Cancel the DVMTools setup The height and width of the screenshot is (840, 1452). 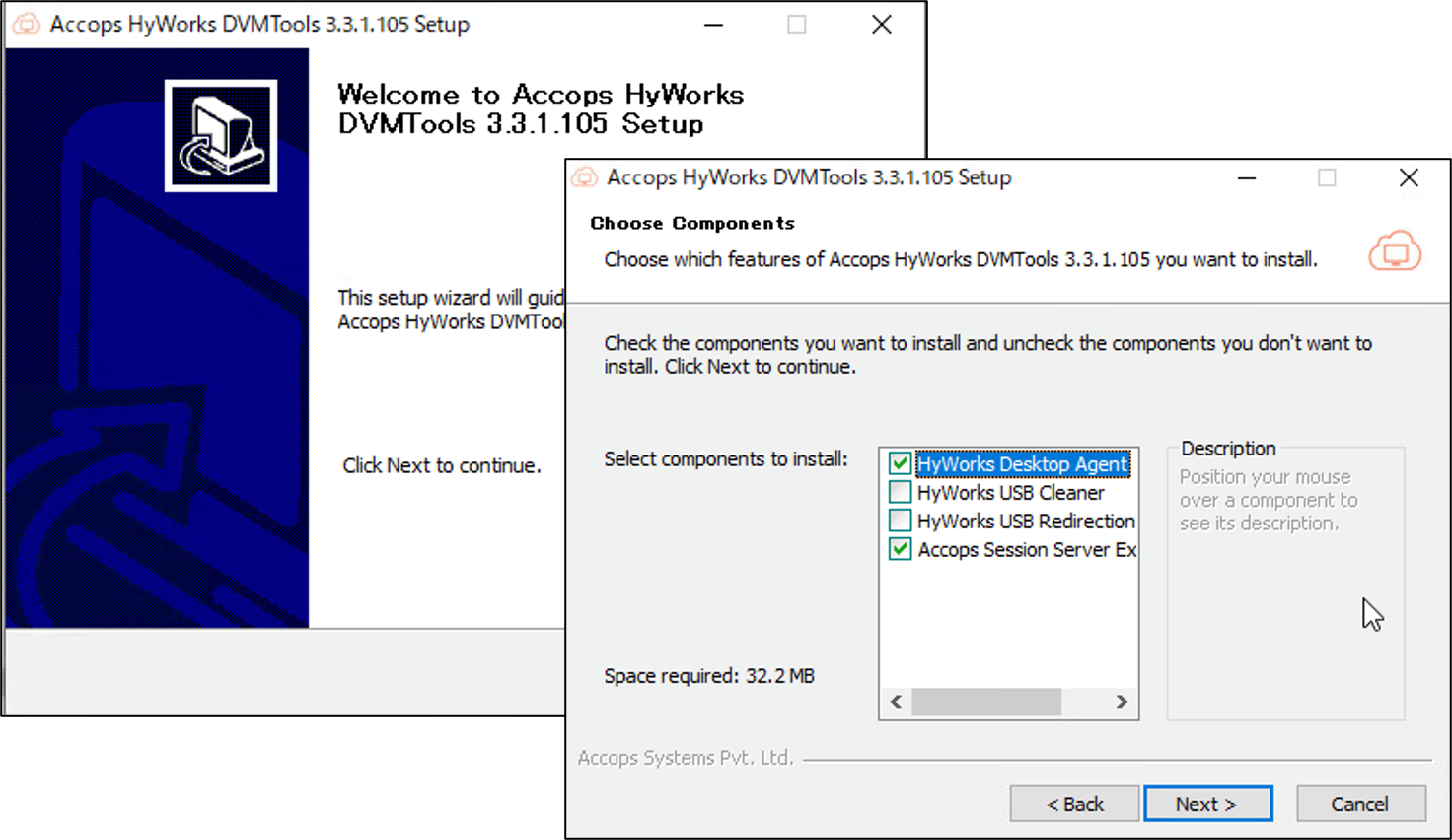click(x=1360, y=804)
